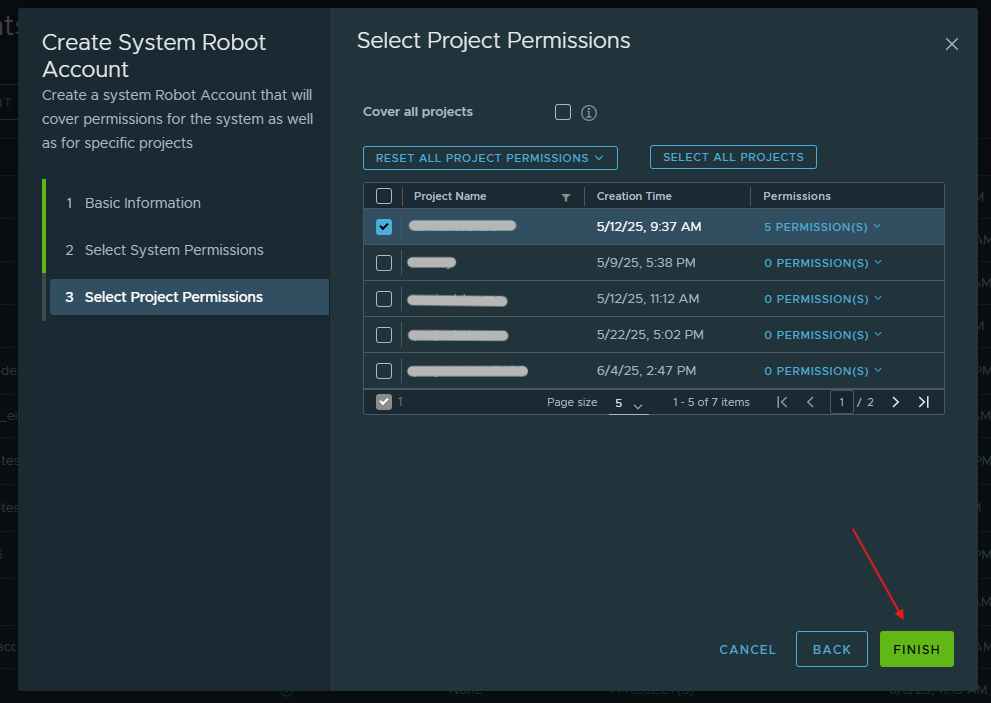
Task: Go to the first page of projects
Action: point(782,402)
